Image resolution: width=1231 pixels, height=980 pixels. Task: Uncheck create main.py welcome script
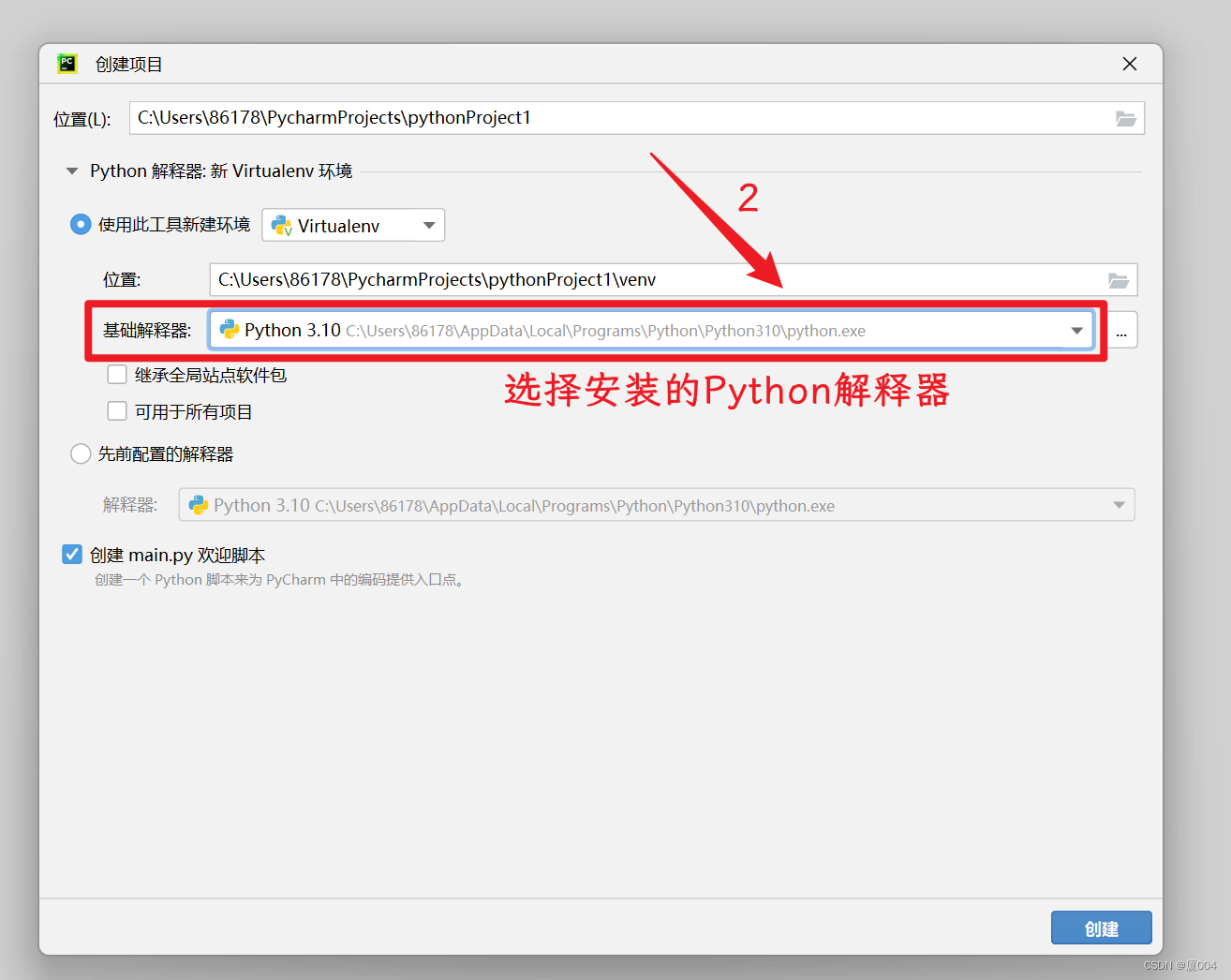(72, 555)
